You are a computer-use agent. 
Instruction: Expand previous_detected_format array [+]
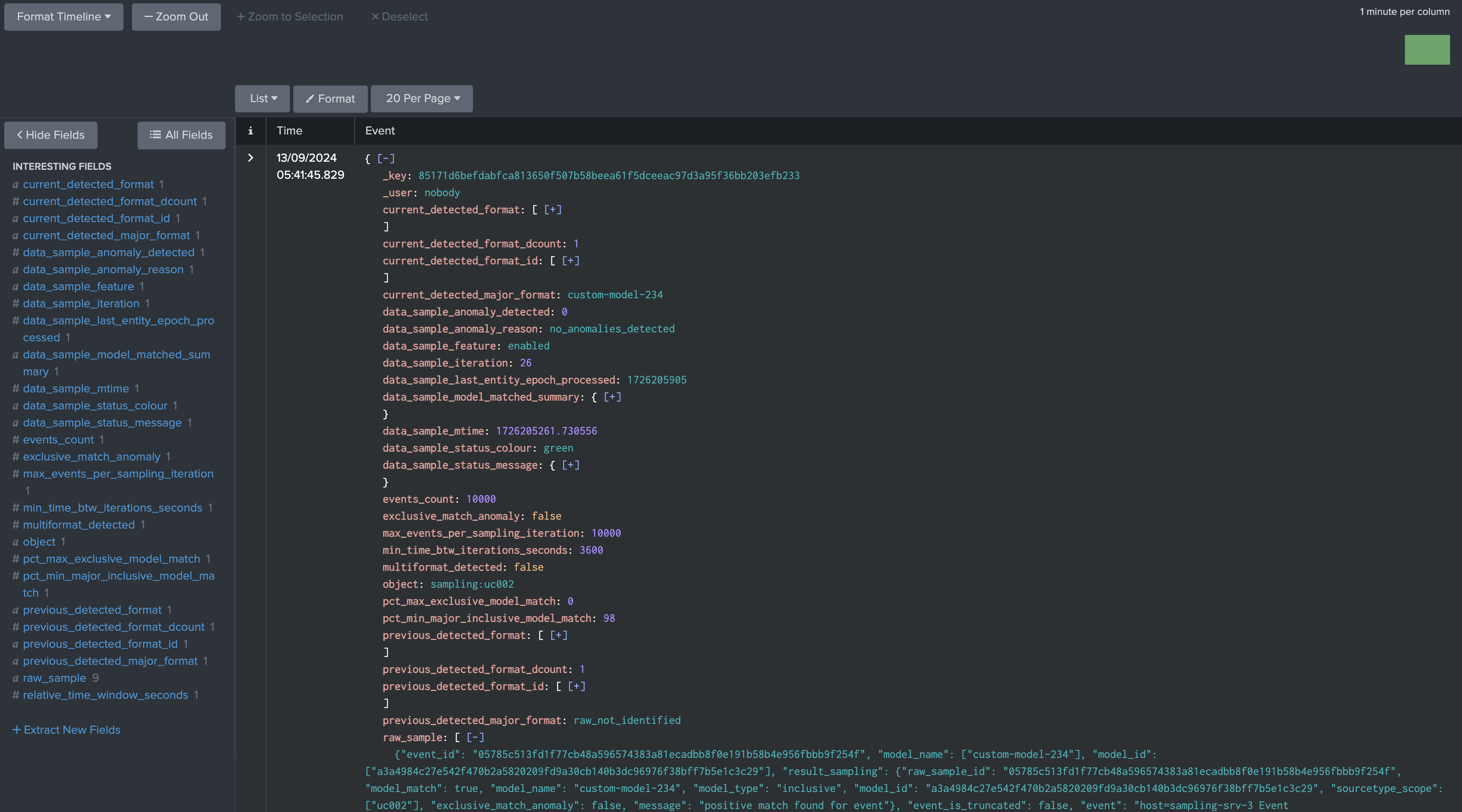[x=559, y=635]
